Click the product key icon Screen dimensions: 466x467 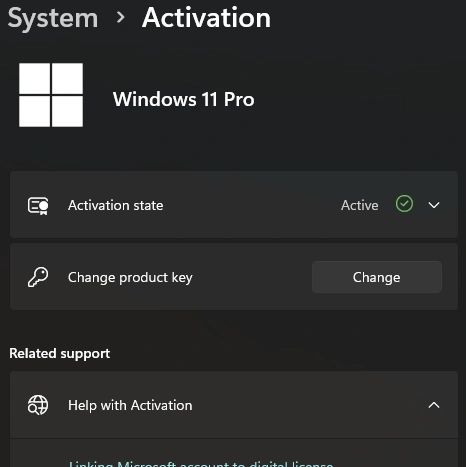click(x=38, y=277)
